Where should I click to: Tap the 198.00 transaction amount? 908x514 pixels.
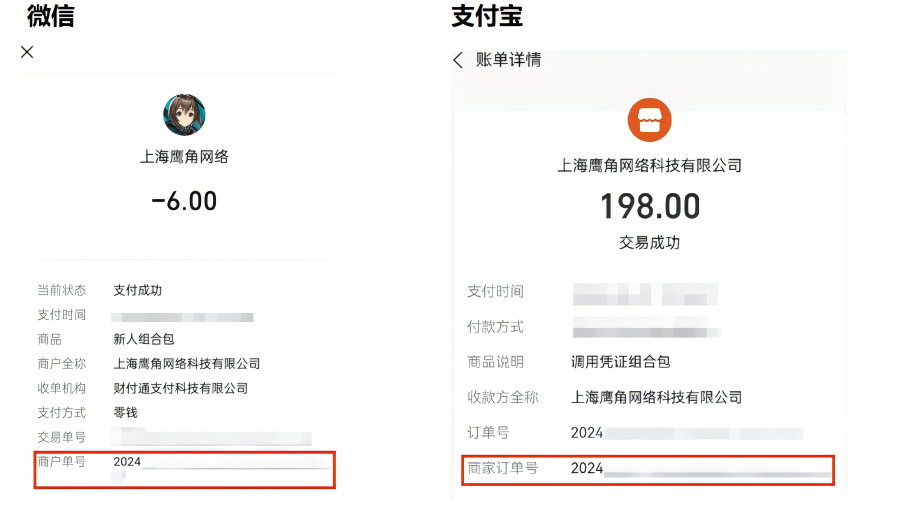649,207
